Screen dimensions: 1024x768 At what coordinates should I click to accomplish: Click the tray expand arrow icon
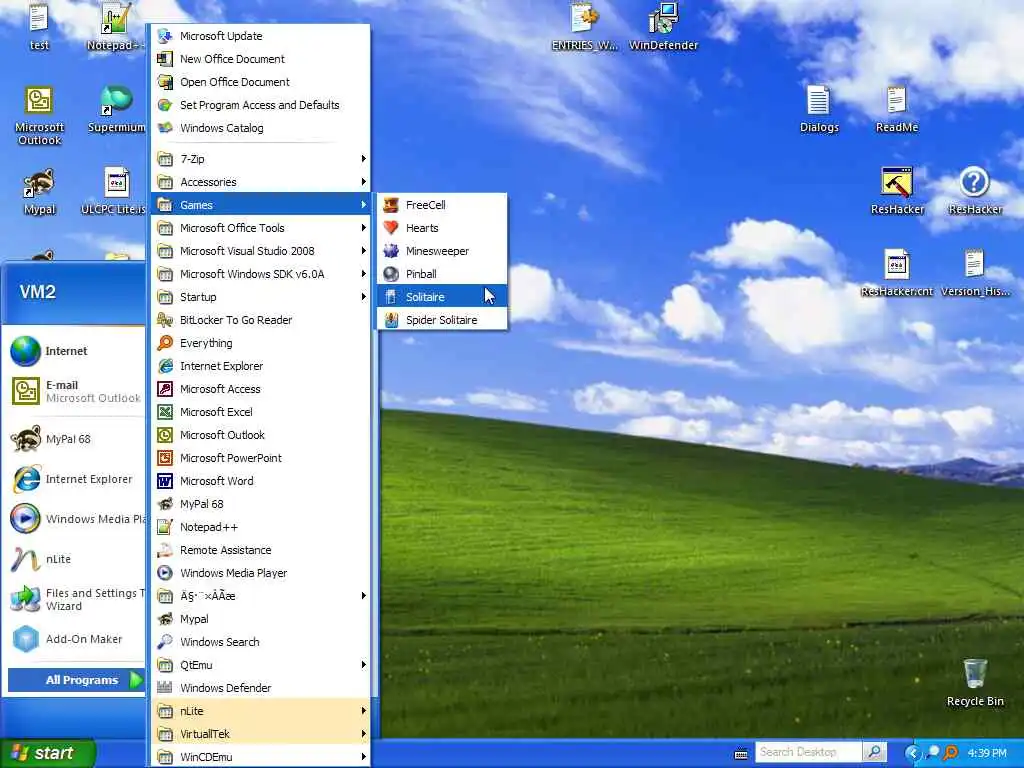(912, 753)
